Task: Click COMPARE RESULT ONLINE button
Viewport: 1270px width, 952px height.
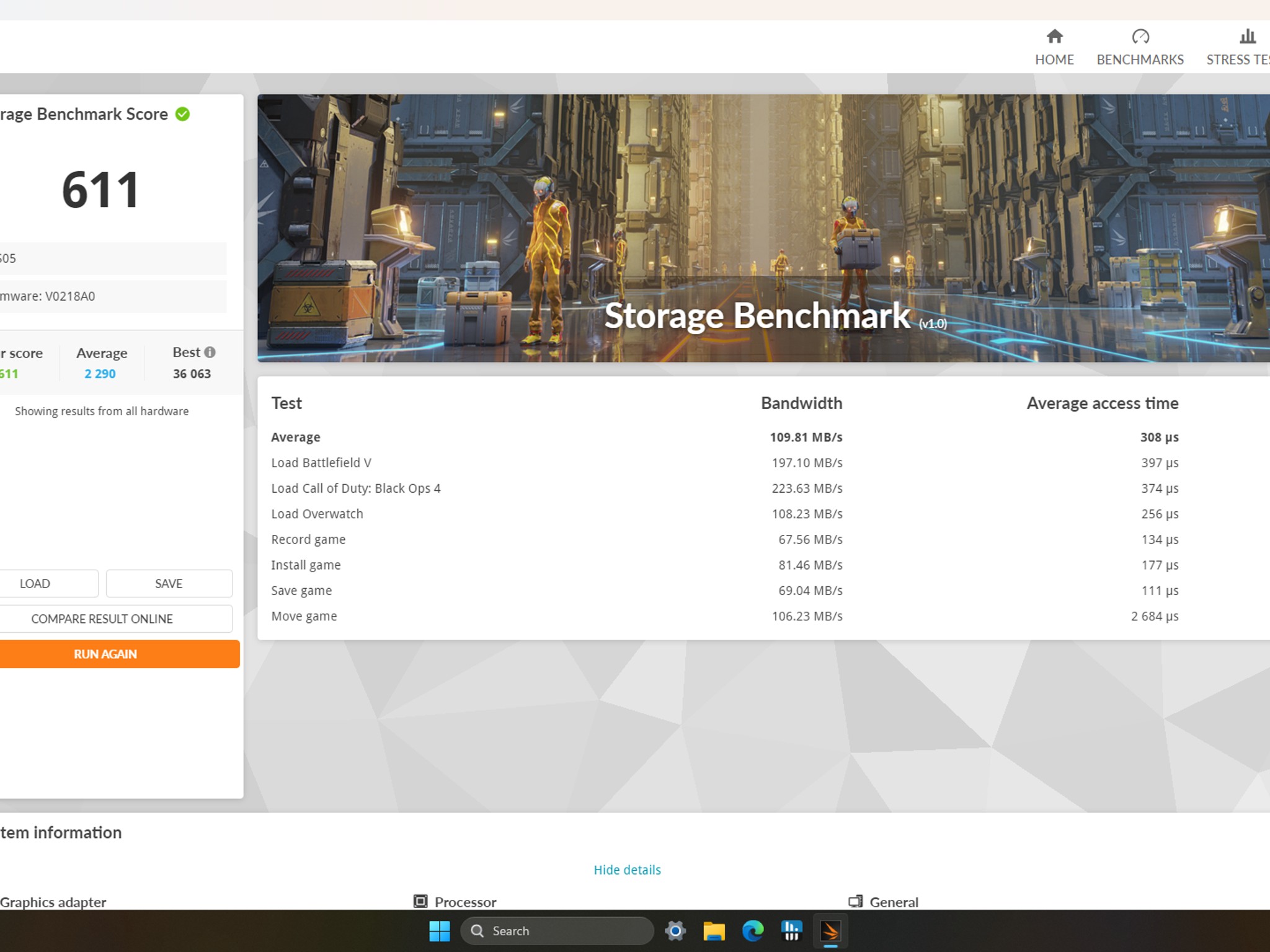Action: [116, 619]
